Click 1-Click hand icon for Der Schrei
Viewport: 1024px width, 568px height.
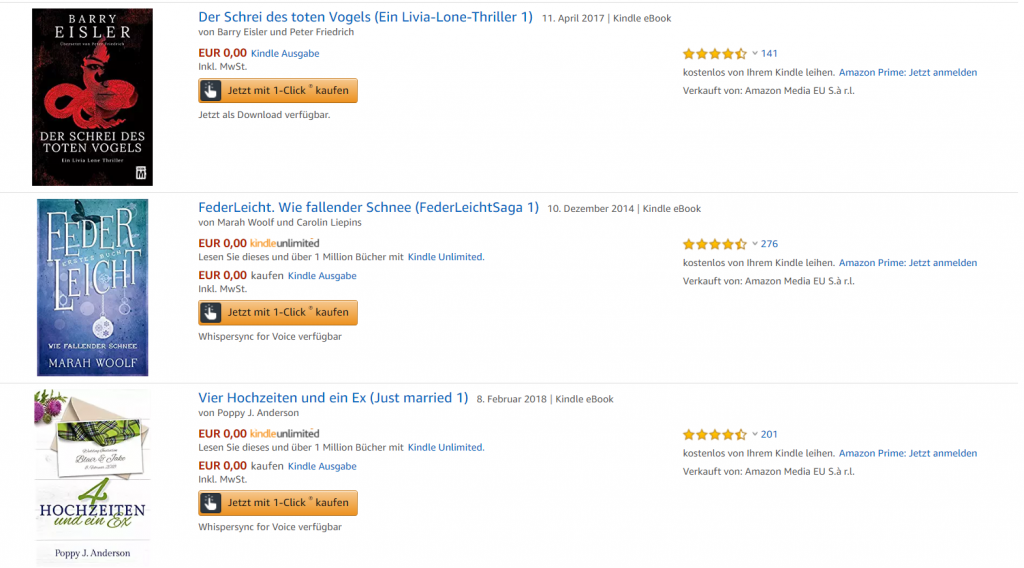(210, 91)
